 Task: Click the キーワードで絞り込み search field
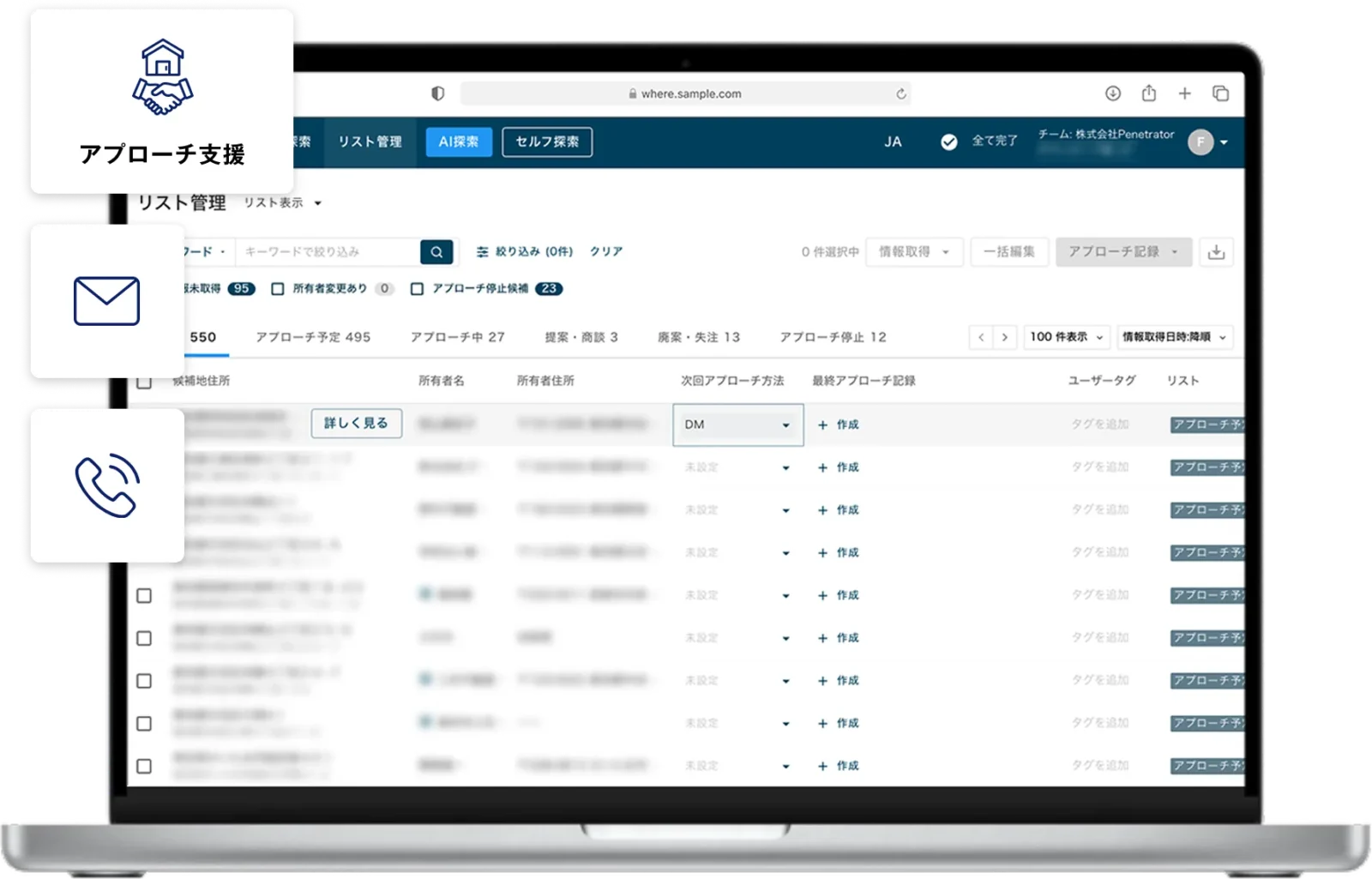click(x=328, y=252)
